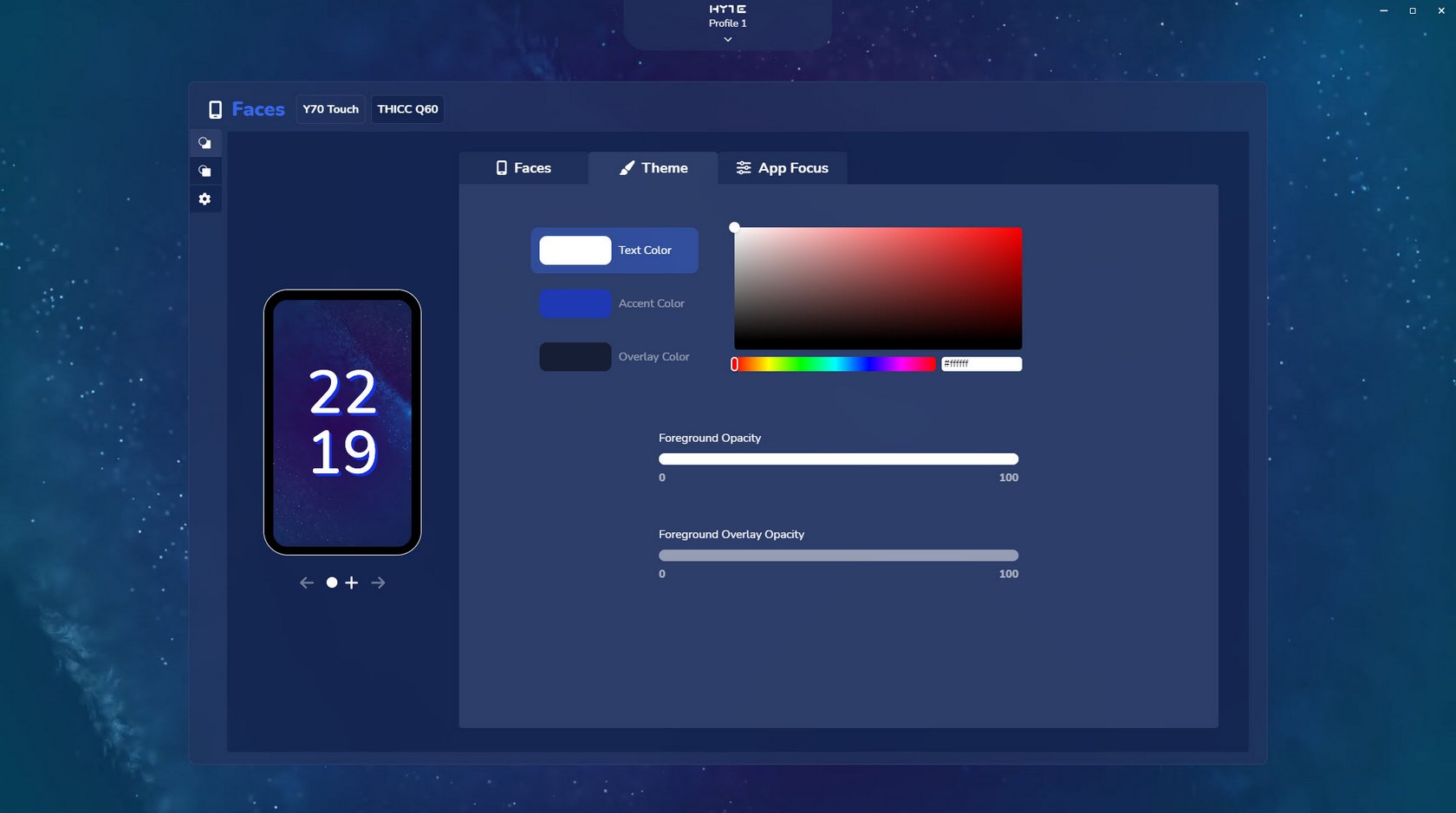Click the HYTE logo at top
This screenshot has width=1456, height=813.
pos(728,9)
